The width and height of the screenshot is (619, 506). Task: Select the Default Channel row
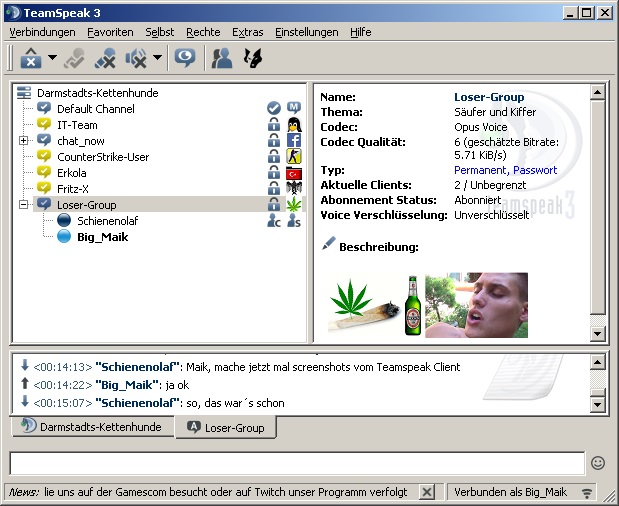[96, 109]
